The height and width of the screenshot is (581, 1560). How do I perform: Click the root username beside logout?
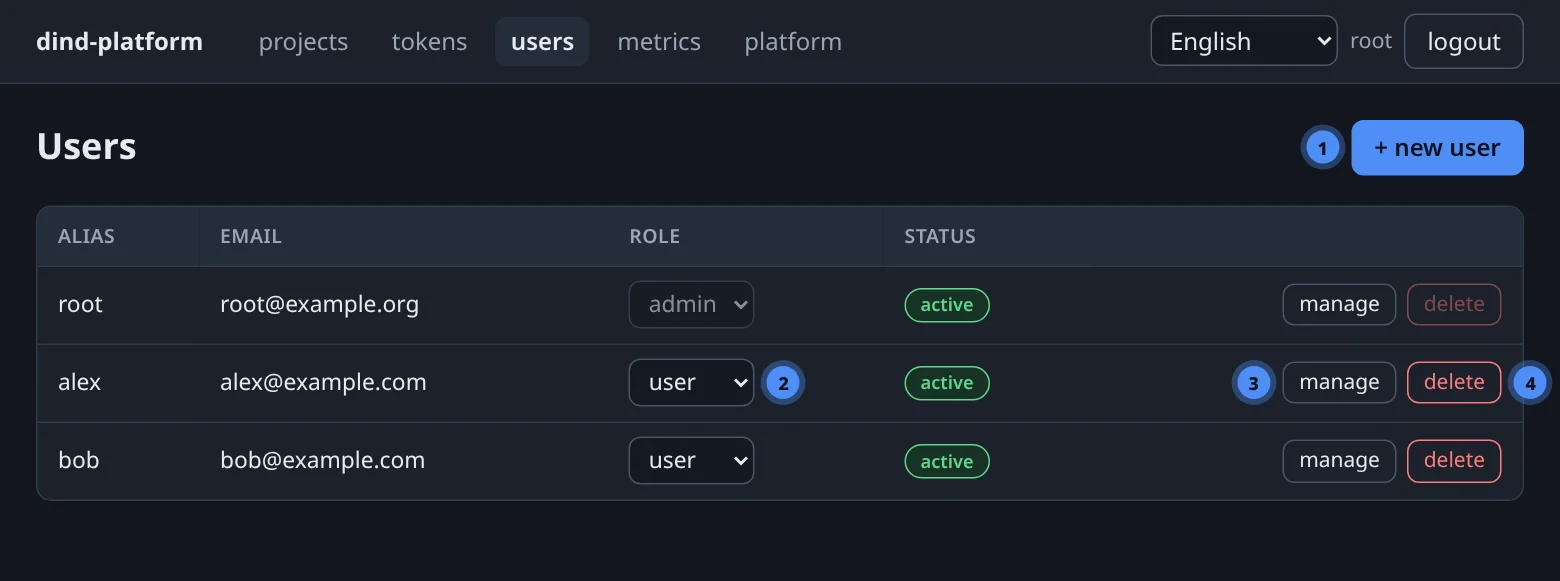coord(1371,41)
